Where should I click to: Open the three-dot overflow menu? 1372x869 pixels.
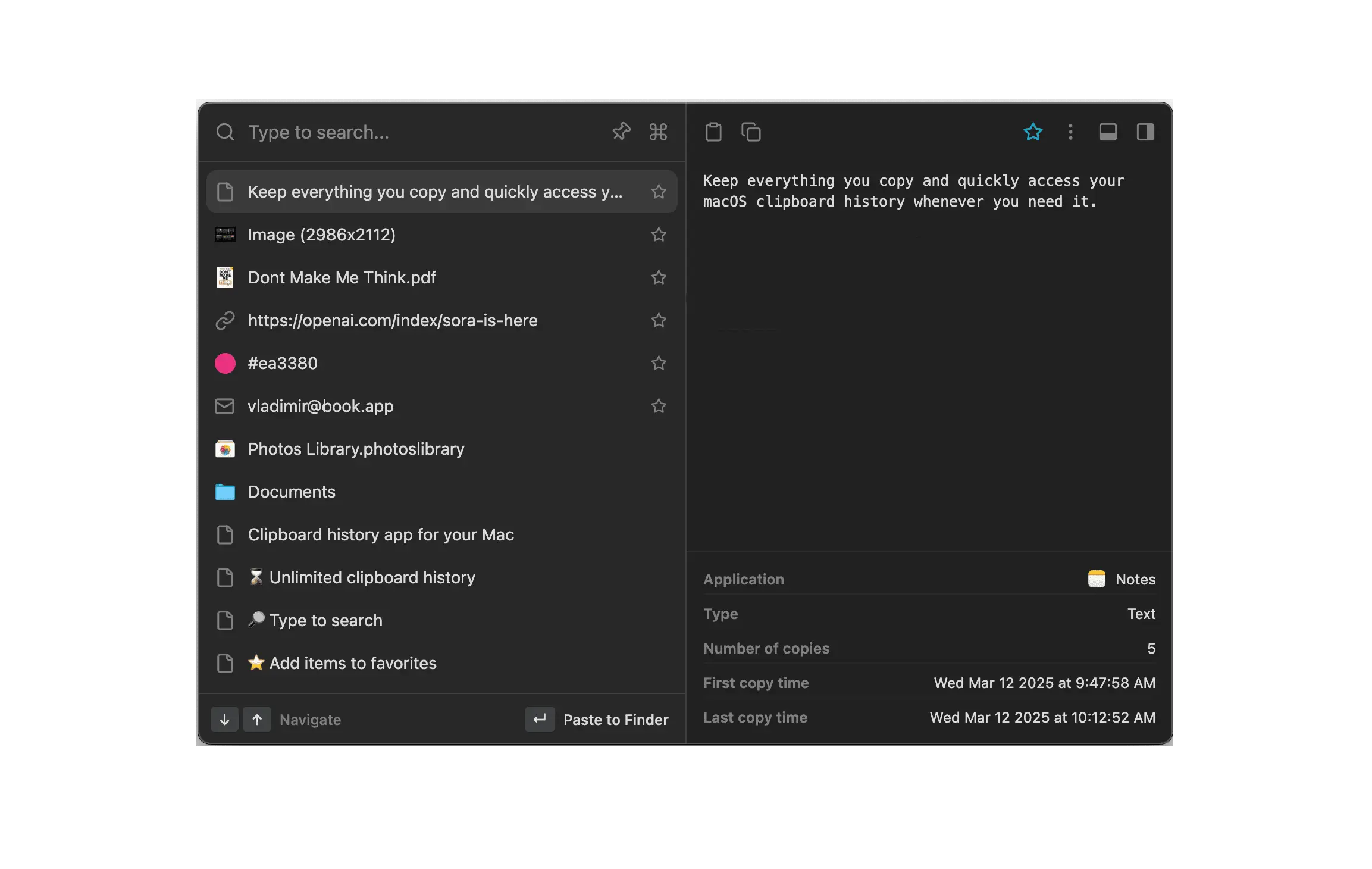(1070, 132)
